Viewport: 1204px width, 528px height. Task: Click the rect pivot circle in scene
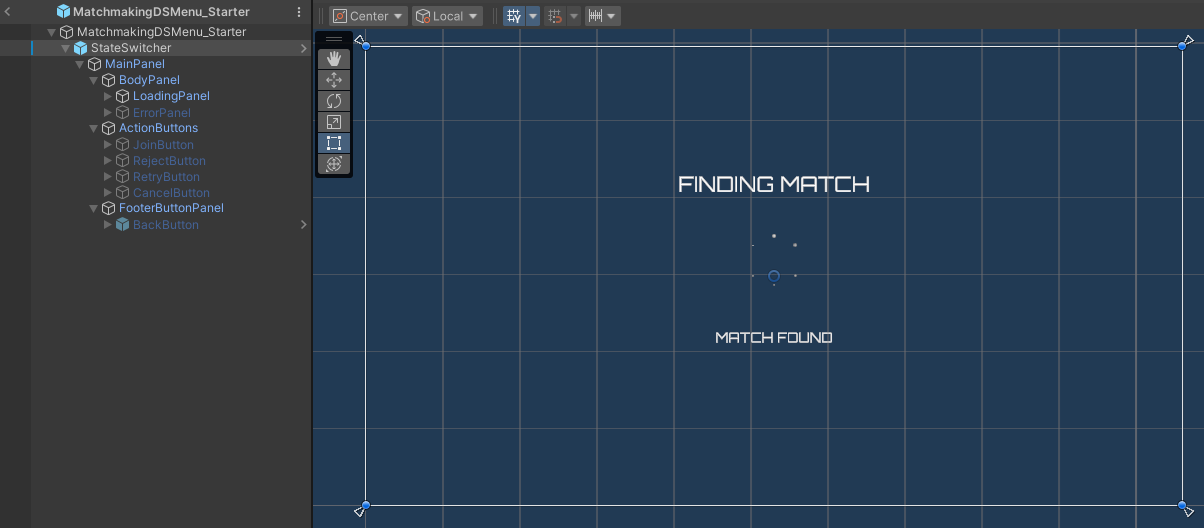coord(774,276)
